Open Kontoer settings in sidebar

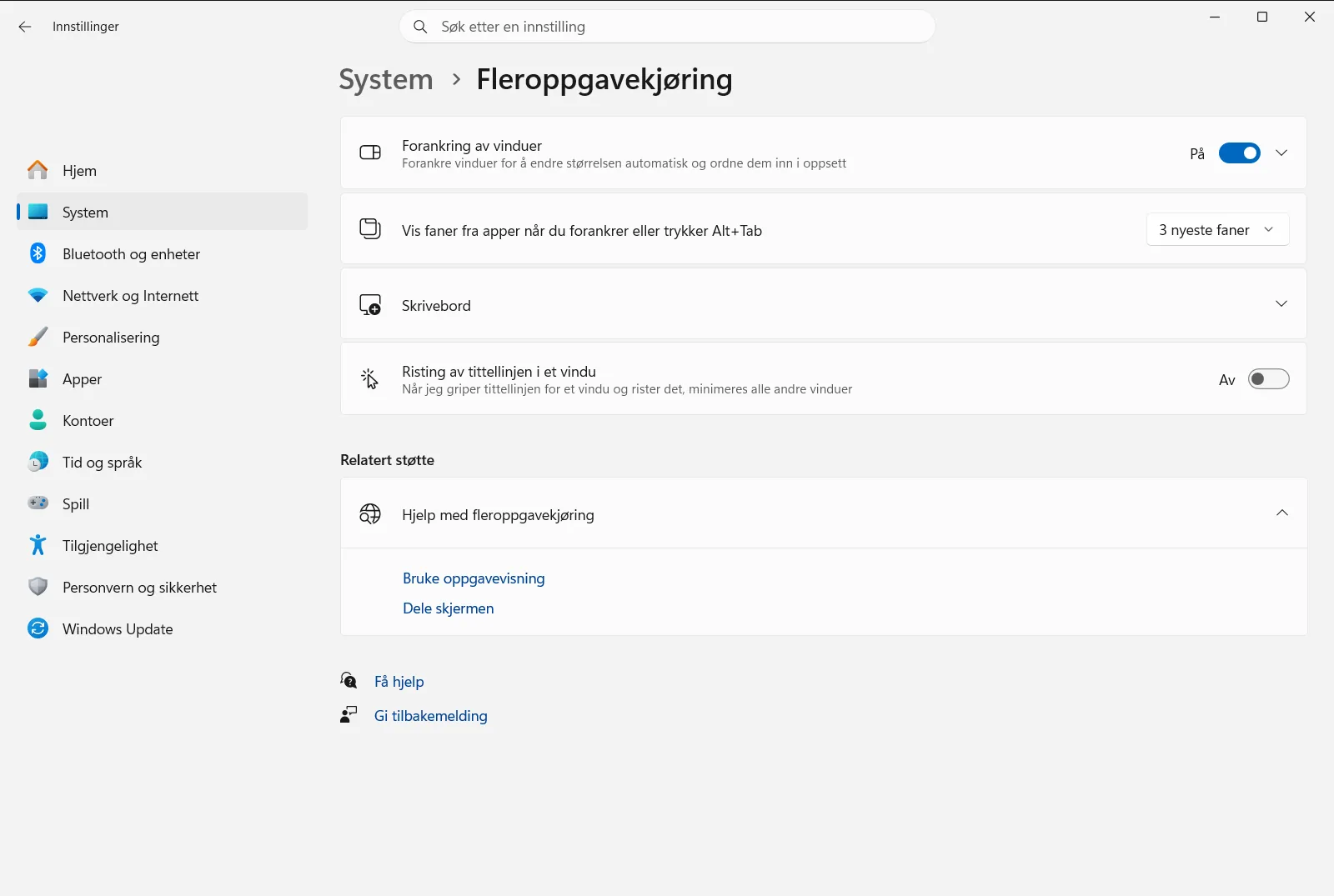pyautogui.click(x=163, y=420)
